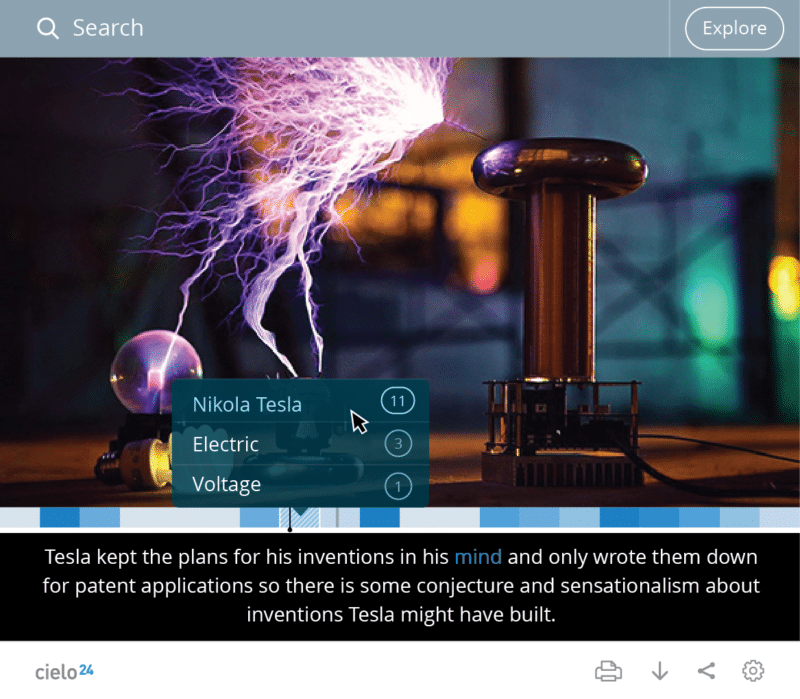Click into the Search field
Image resolution: width=800 pixels, height=699 pixels.
pyautogui.click(x=334, y=28)
